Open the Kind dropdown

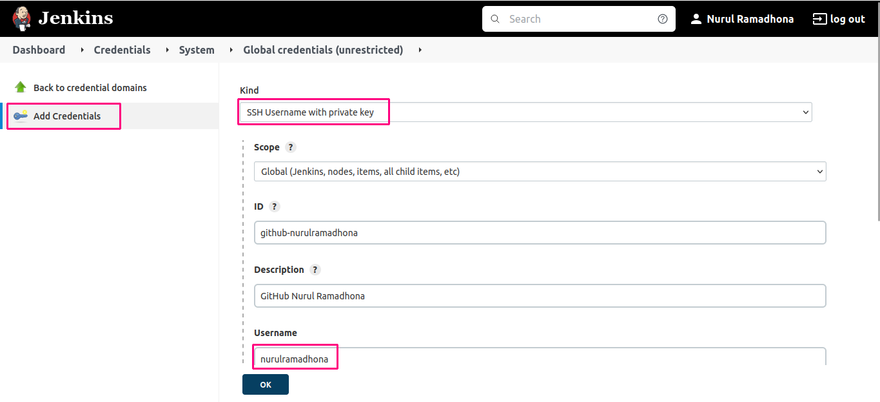525,112
